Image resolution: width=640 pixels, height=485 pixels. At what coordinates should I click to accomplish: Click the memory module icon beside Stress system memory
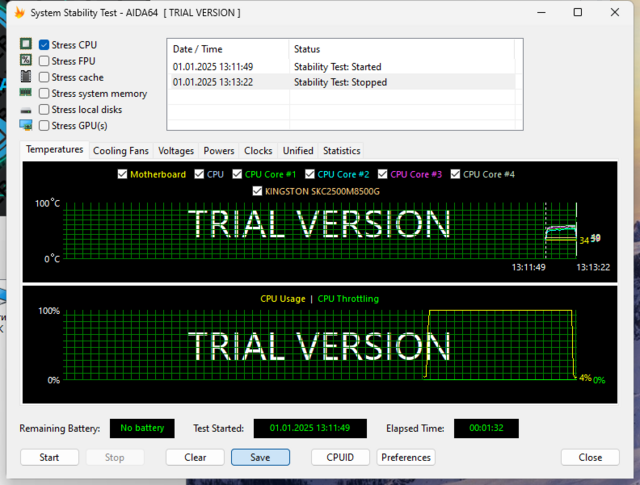click(26, 93)
